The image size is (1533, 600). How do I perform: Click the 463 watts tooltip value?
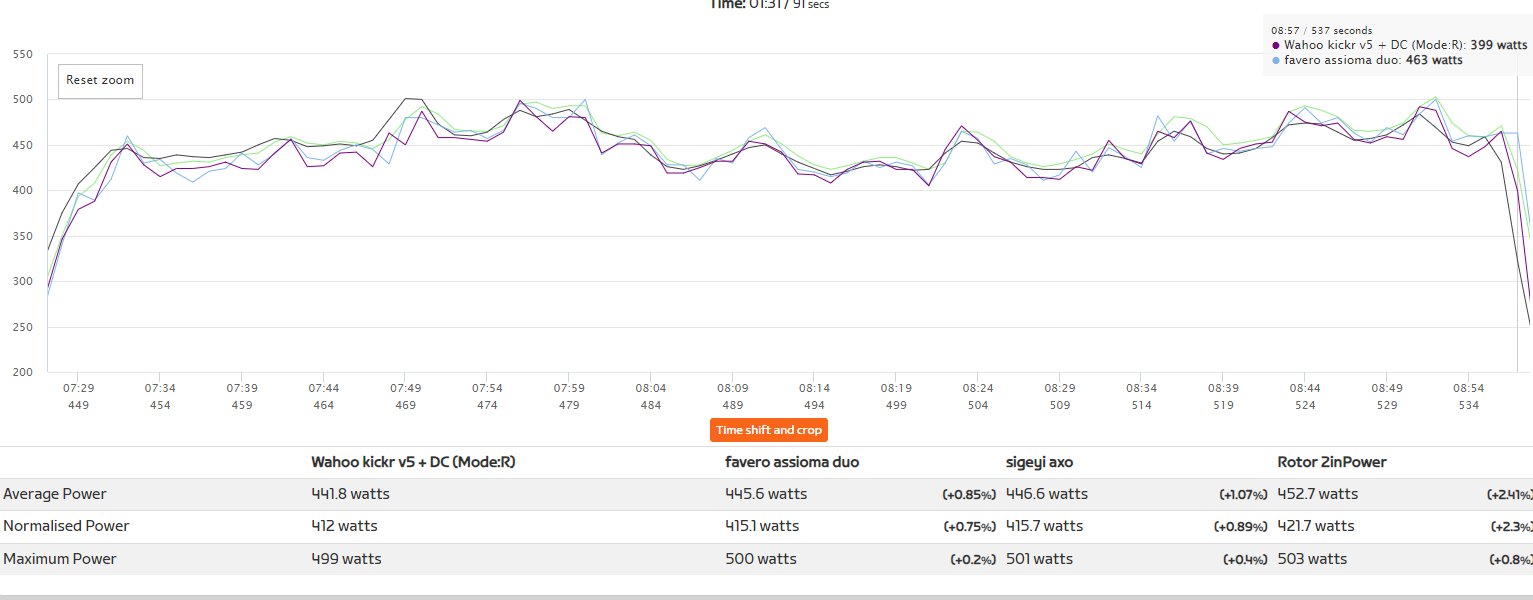pos(1434,60)
